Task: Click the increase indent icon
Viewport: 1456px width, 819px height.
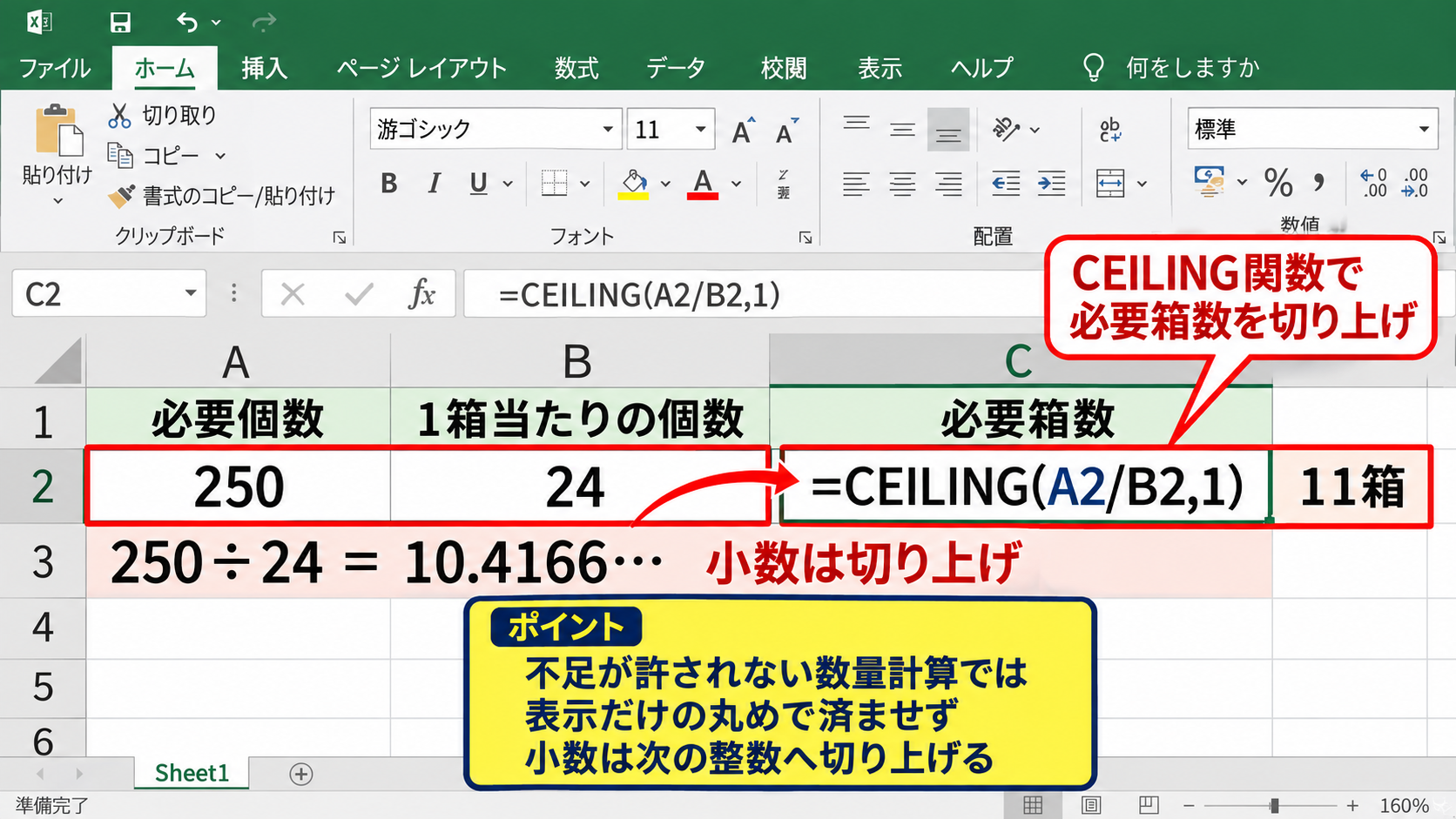Action: [x=1051, y=183]
